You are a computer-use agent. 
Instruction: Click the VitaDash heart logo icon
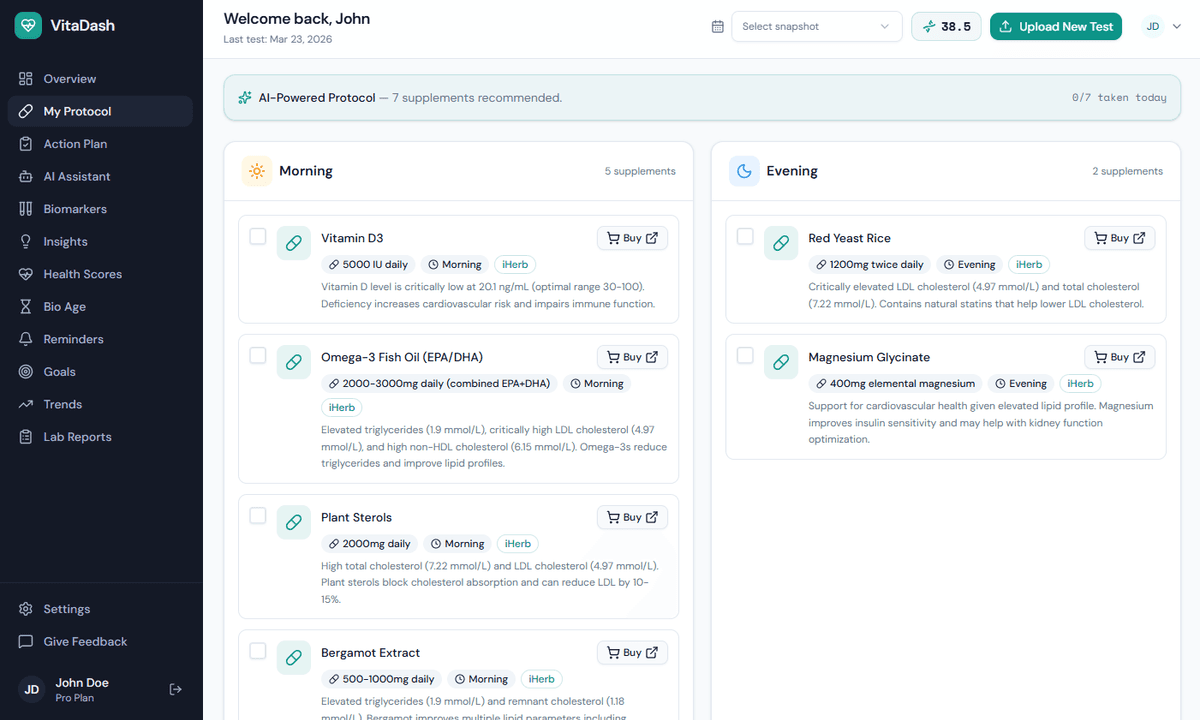[x=29, y=25]
